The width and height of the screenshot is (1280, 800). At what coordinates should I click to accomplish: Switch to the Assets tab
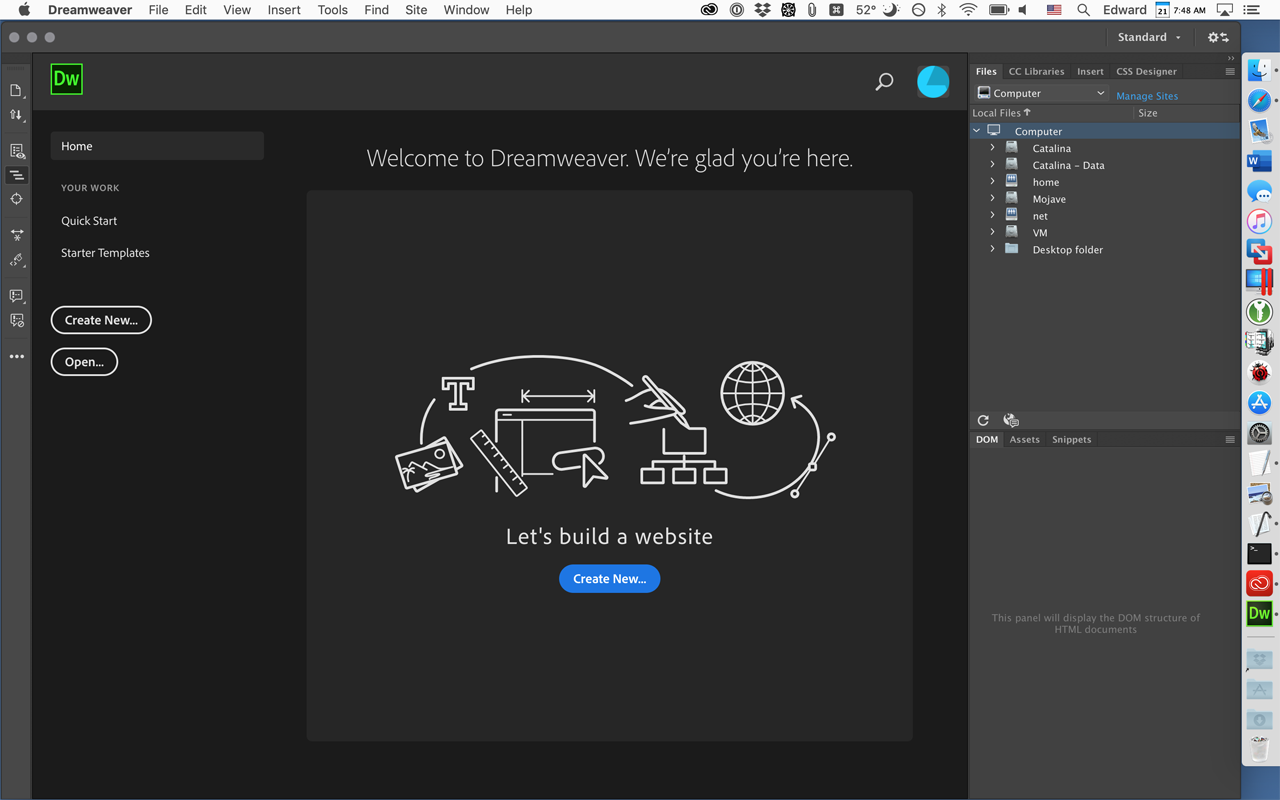[x=1024, y=440]
